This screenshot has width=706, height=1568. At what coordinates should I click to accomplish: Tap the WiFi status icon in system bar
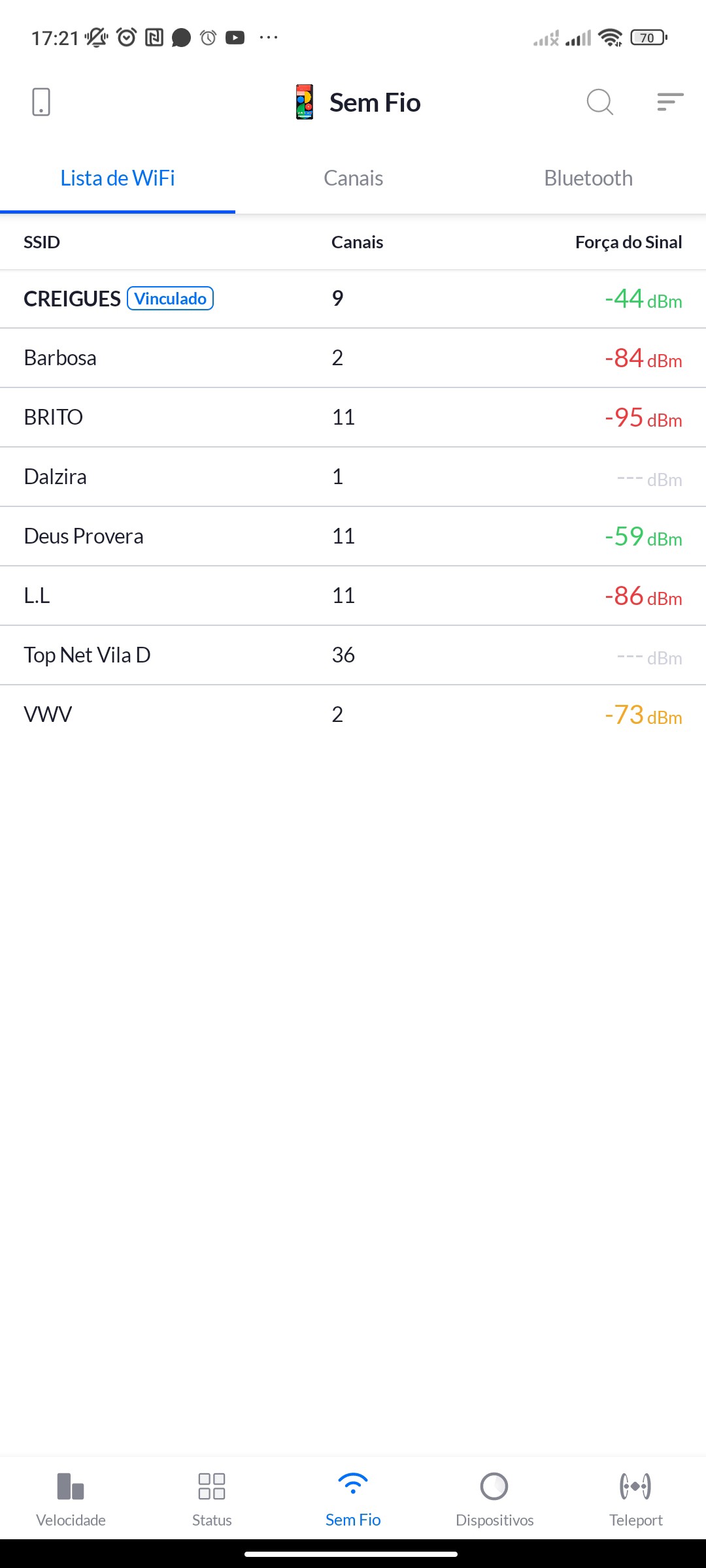click(x=610, y=38)
